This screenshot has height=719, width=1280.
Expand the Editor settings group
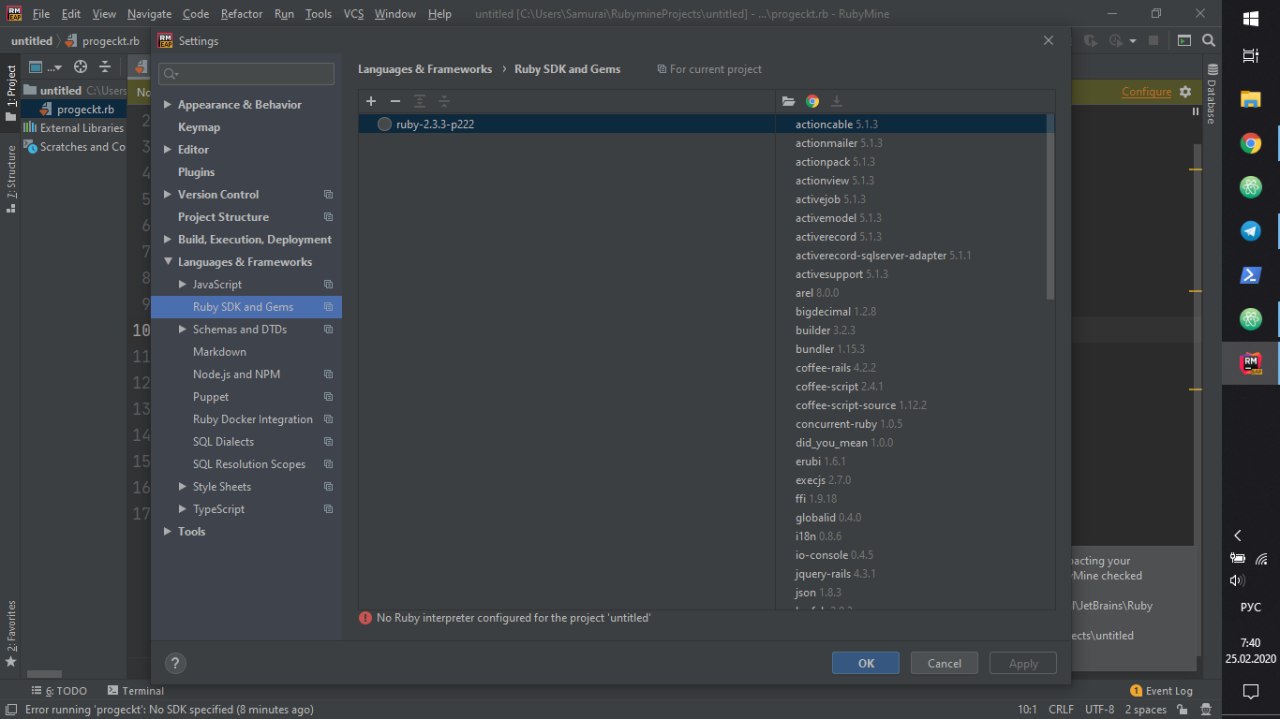point(168,150)
